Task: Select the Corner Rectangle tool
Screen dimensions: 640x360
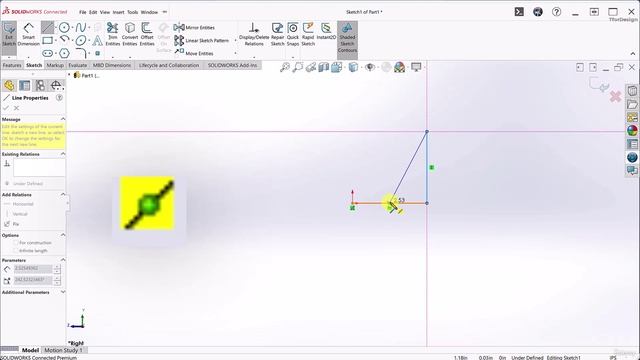Action: [47, 40]
